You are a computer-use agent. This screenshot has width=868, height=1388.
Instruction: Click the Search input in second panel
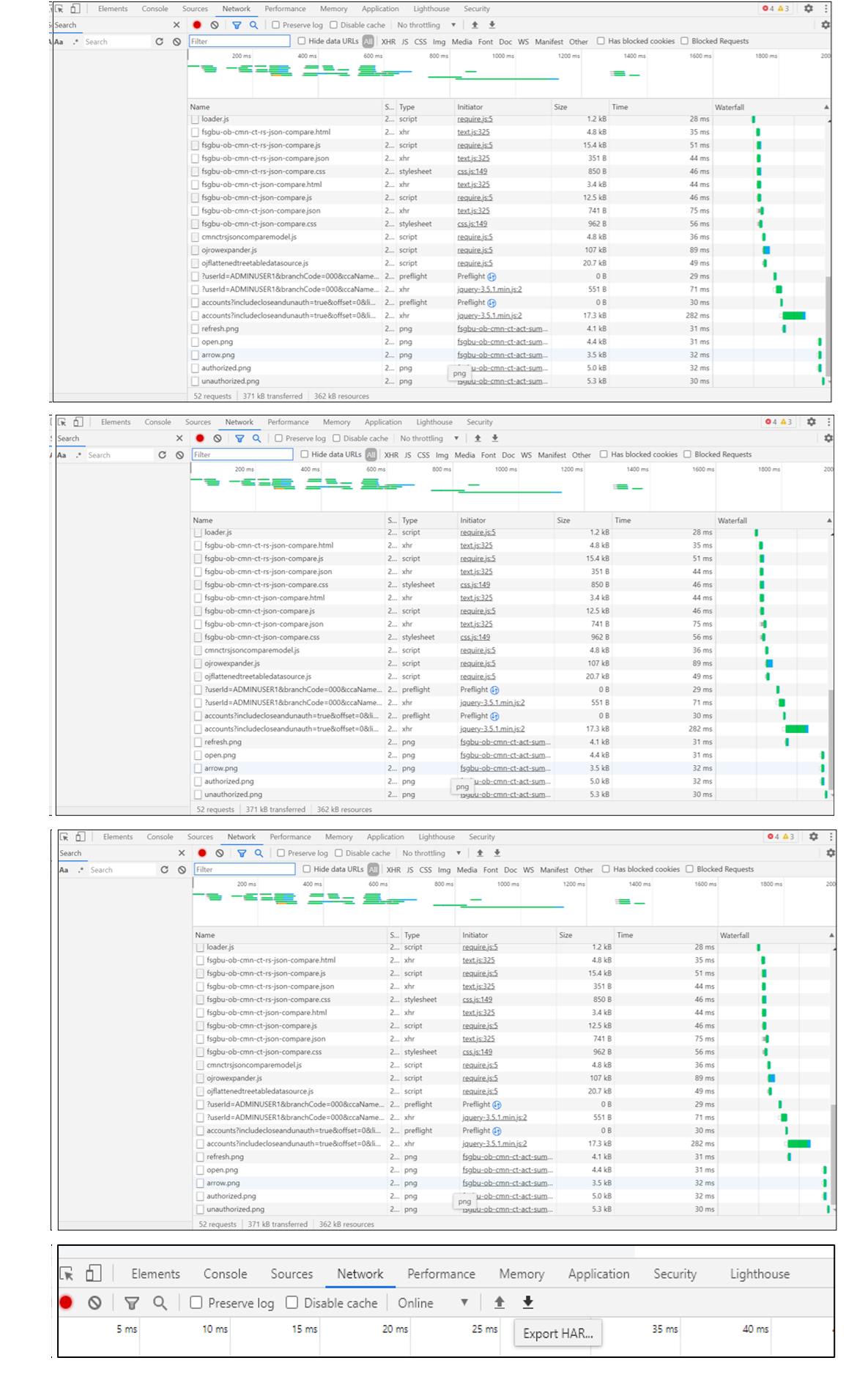tap(120, 455)
